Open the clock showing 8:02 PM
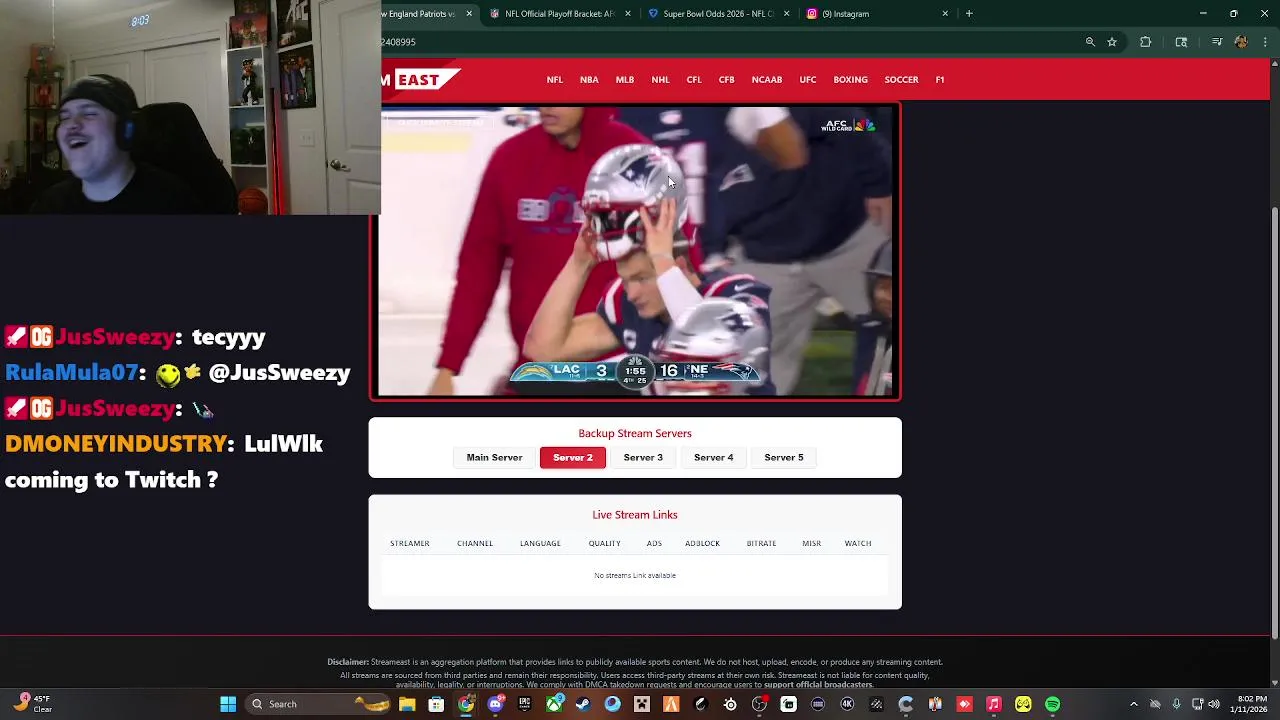The width and height of the screenshot is (1280, 720). pos(1249,704)
